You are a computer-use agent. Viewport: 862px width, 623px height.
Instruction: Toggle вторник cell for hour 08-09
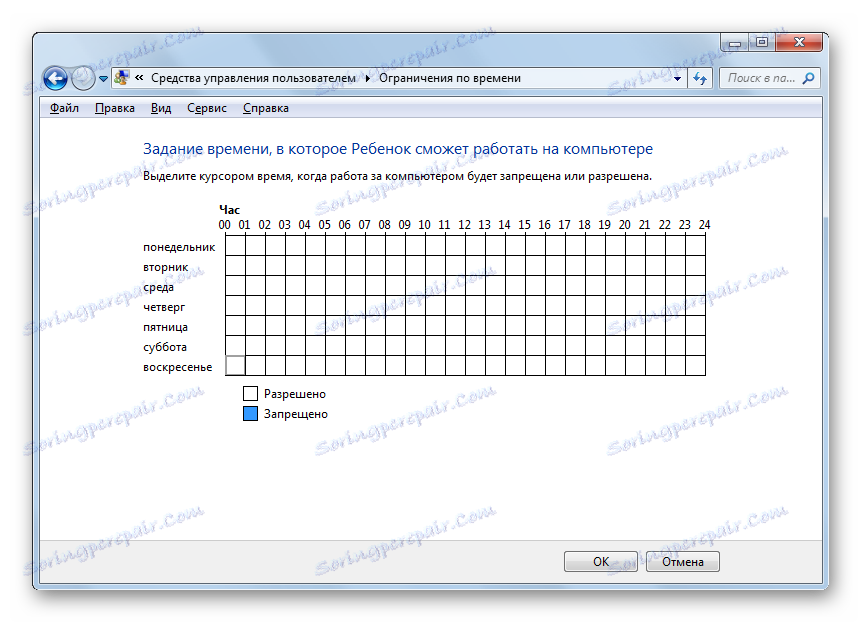(x=395, y=266)
